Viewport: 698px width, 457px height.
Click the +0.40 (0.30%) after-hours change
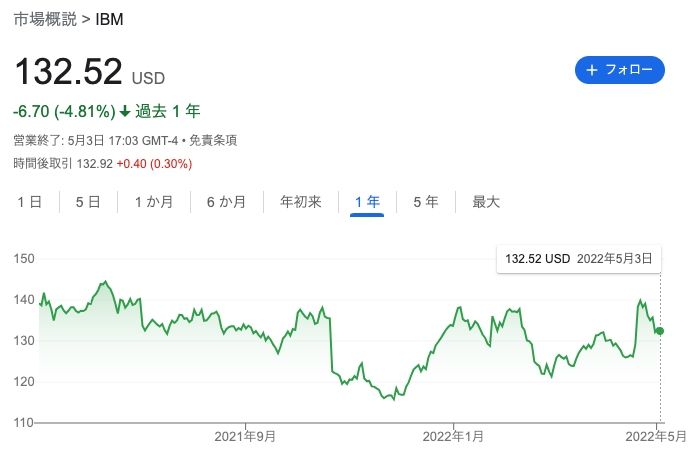[154, 164]
